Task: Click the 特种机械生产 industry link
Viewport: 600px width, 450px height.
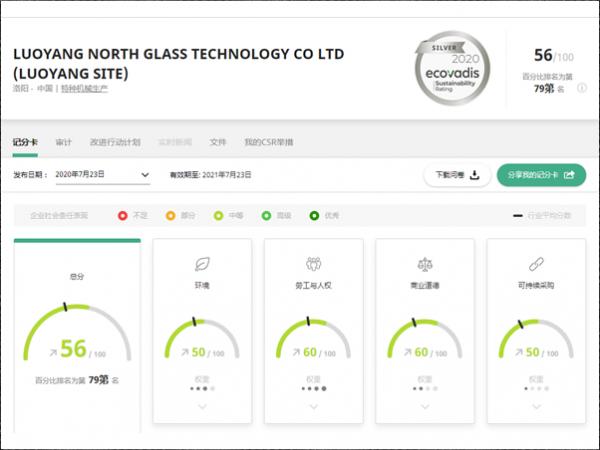Action: (84, 88)
